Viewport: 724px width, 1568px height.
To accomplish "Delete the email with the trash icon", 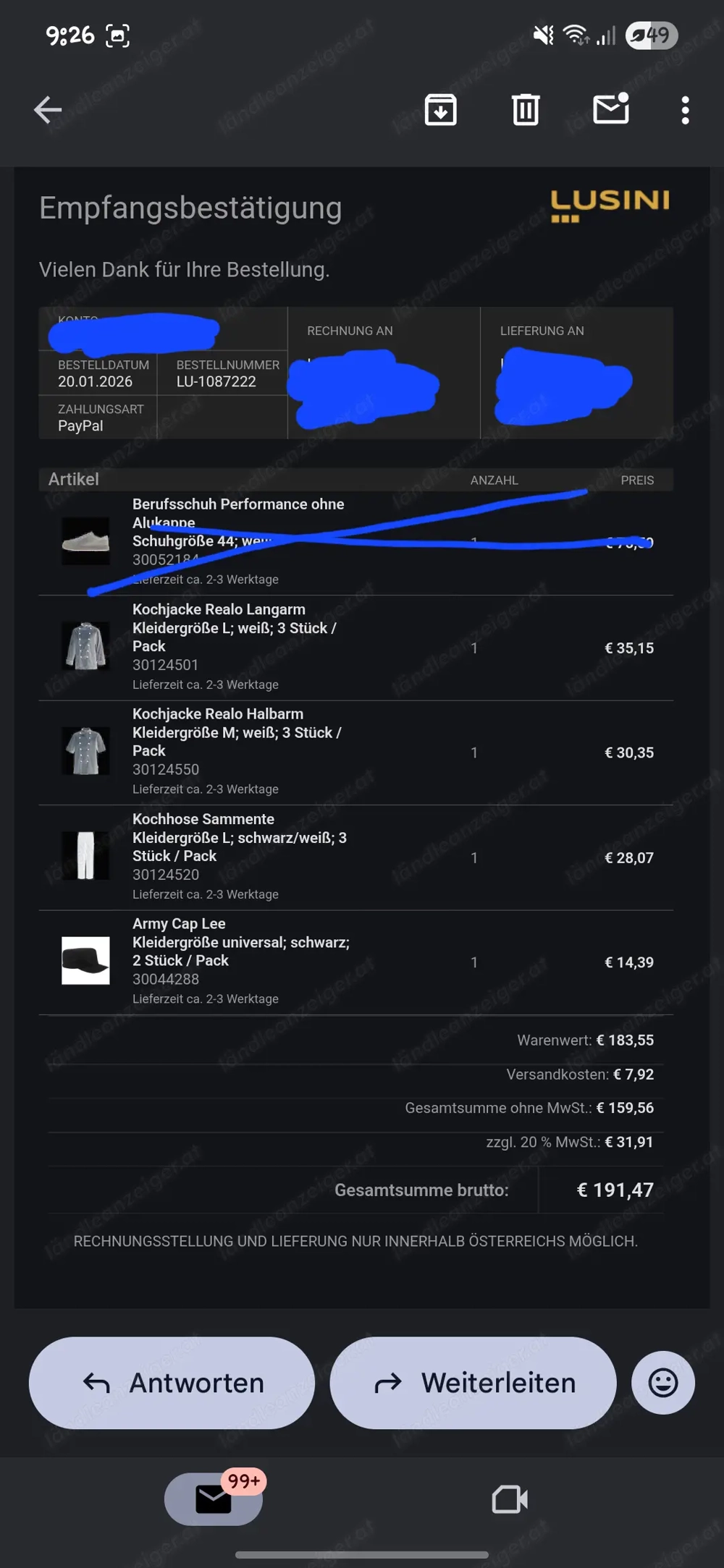I will pyautogui.click(x=526, y=110).
